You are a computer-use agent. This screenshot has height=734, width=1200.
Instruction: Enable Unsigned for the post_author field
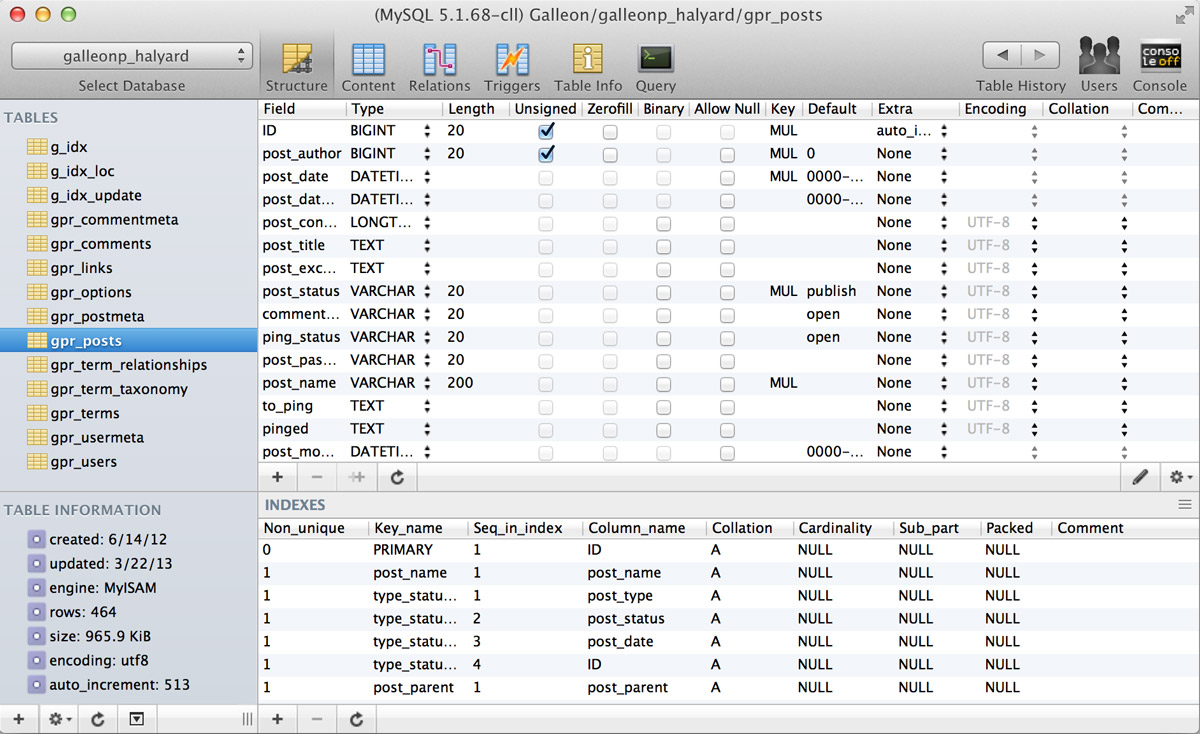(x=545, y=153)
